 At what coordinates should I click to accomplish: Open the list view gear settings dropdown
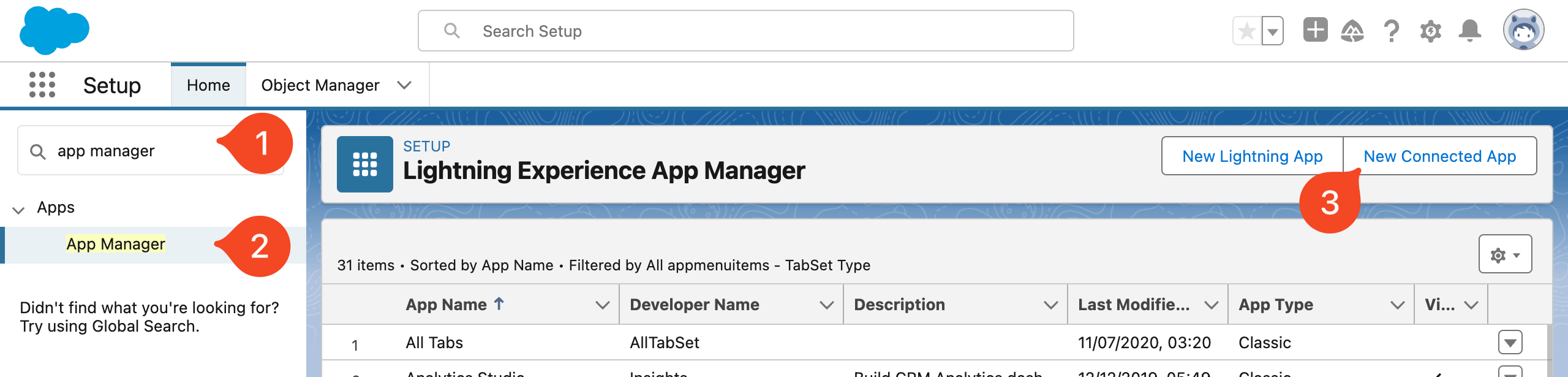(1505, 254)
